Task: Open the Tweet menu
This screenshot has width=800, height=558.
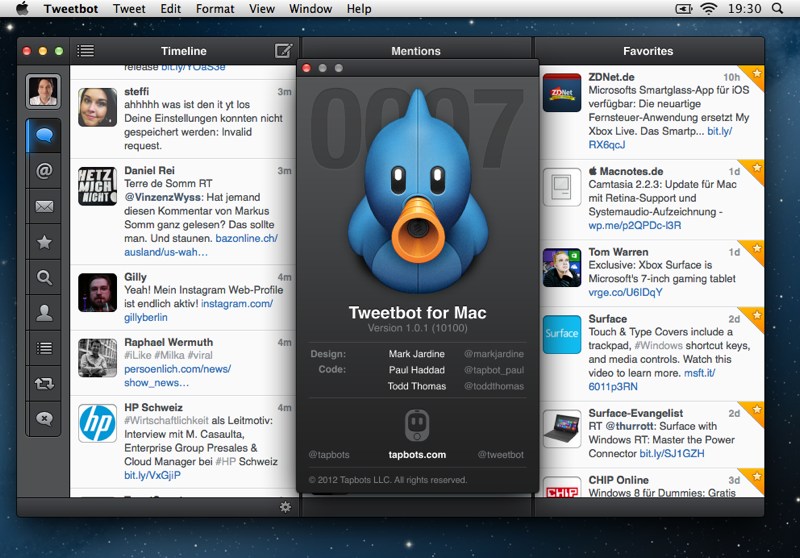Action: pos(129,9)
